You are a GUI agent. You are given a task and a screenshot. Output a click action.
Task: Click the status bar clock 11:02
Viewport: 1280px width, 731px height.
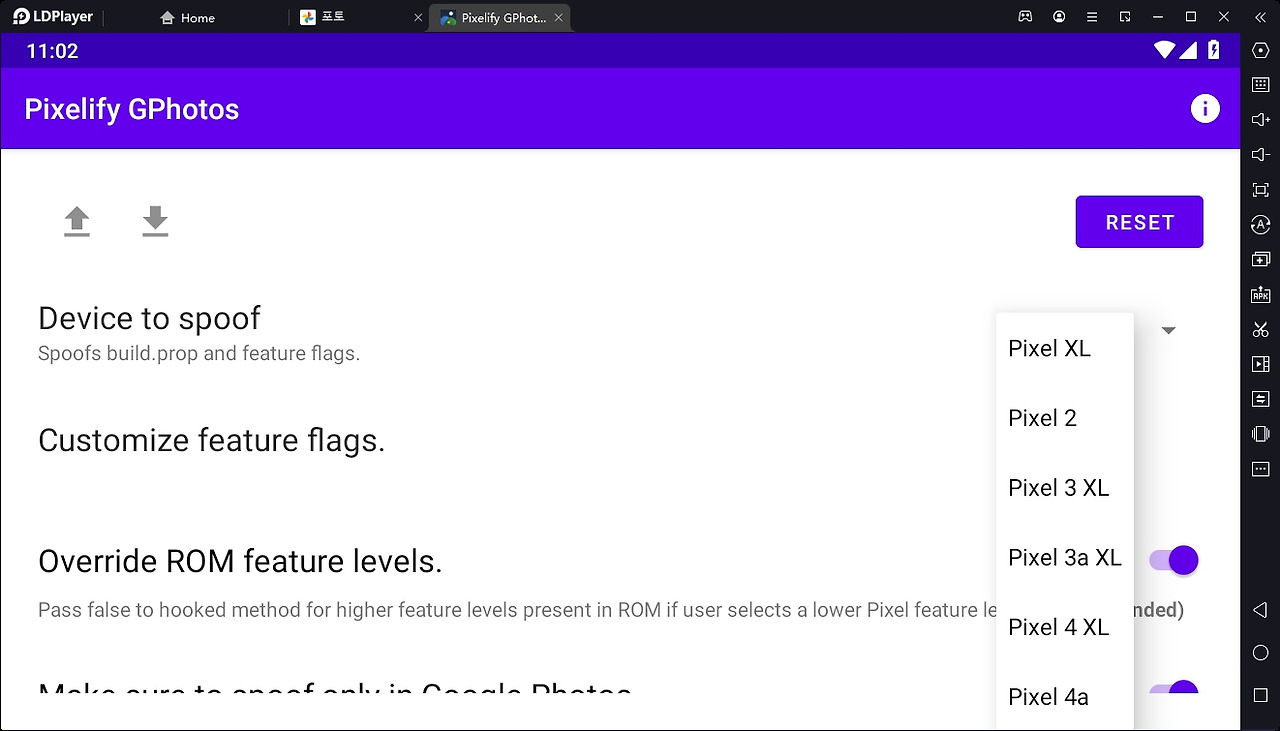click(52, 51)
